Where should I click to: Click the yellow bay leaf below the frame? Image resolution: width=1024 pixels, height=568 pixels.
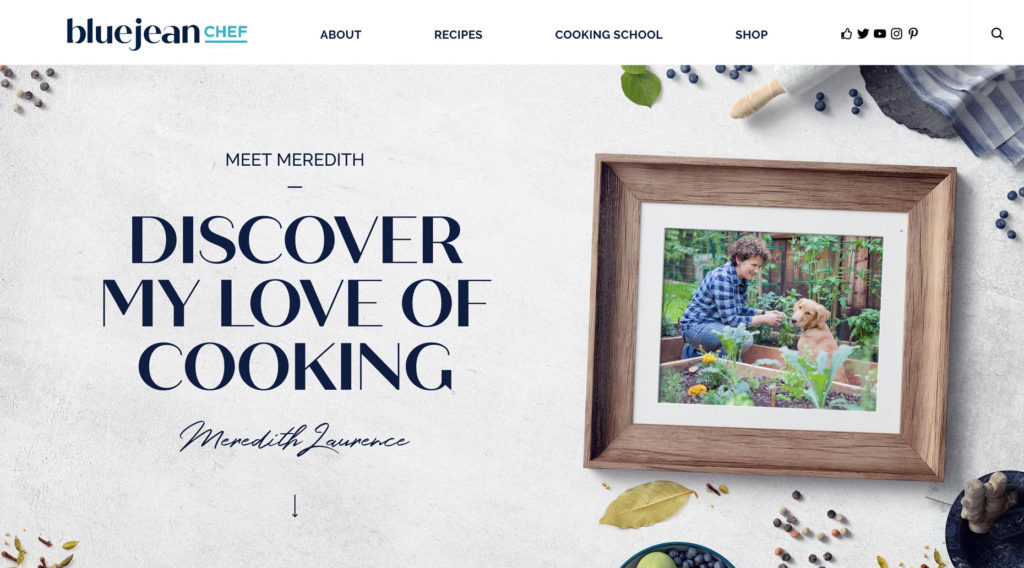pos(647,503)
